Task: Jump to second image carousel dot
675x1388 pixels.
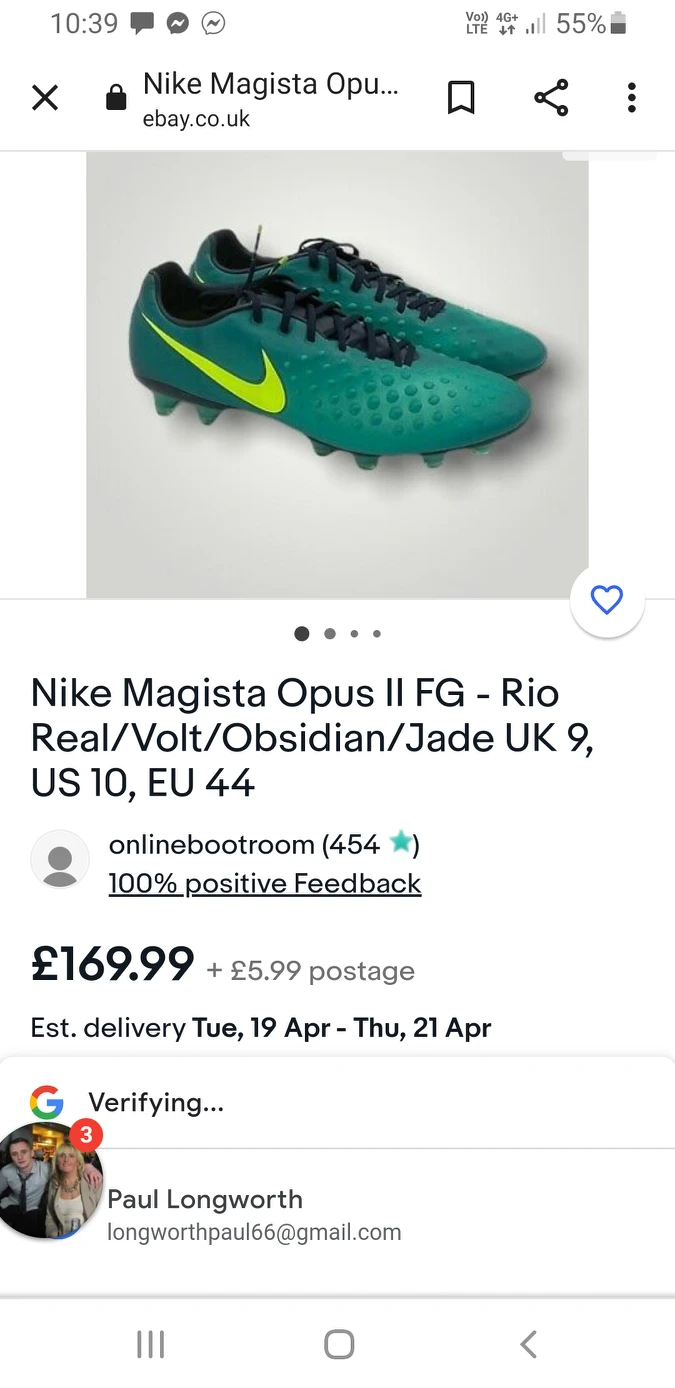Action: click(x=330, y=633)
